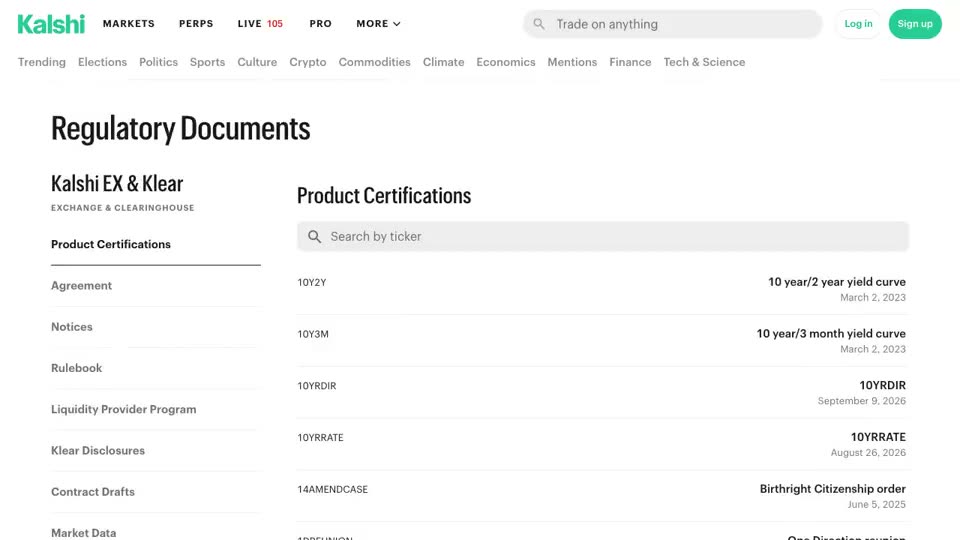Open the LIVE 105 page
The height and width of the screenshot is (540, 960).
[x=260, y=24]
